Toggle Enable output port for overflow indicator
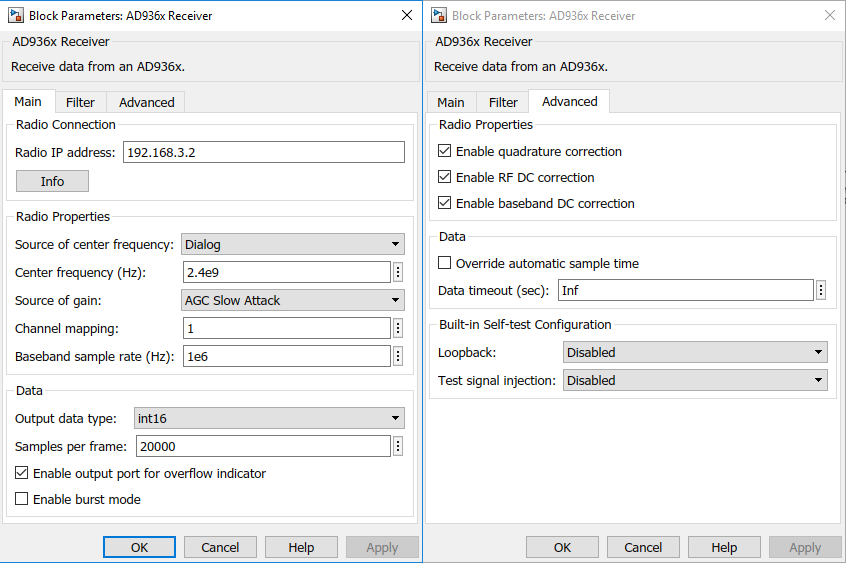846x563 pixels. (22, 473)
